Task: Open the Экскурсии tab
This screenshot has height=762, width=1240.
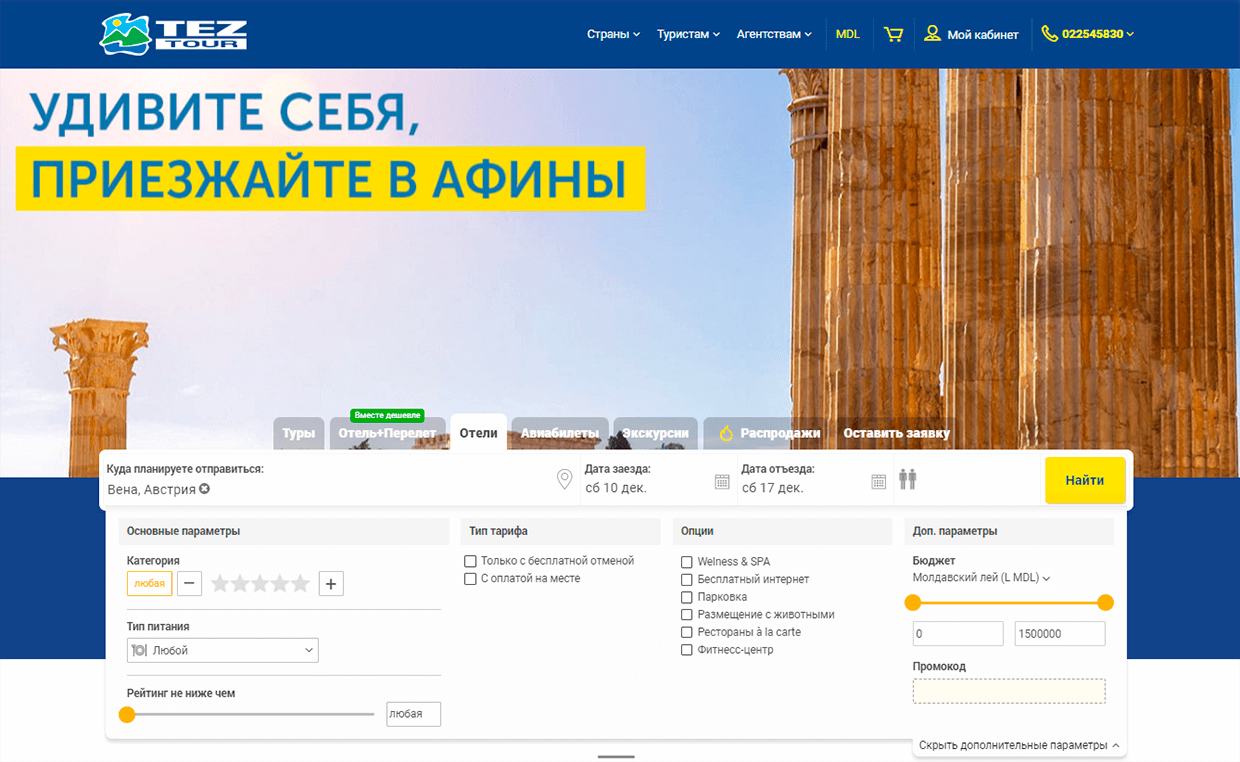Action: [655, 433]
